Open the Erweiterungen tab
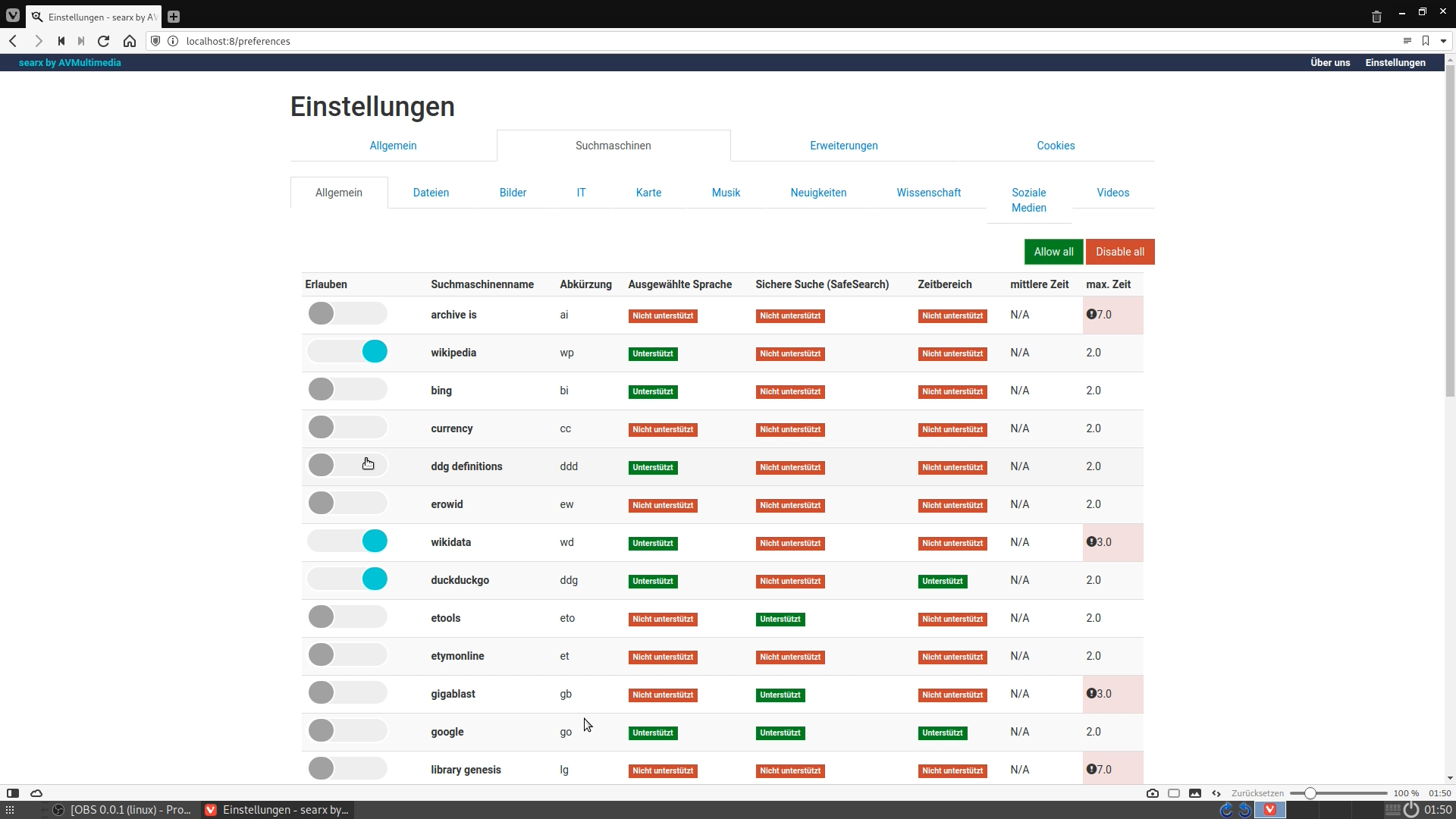This screenshot has width=1456, height=819. [843, 146]
